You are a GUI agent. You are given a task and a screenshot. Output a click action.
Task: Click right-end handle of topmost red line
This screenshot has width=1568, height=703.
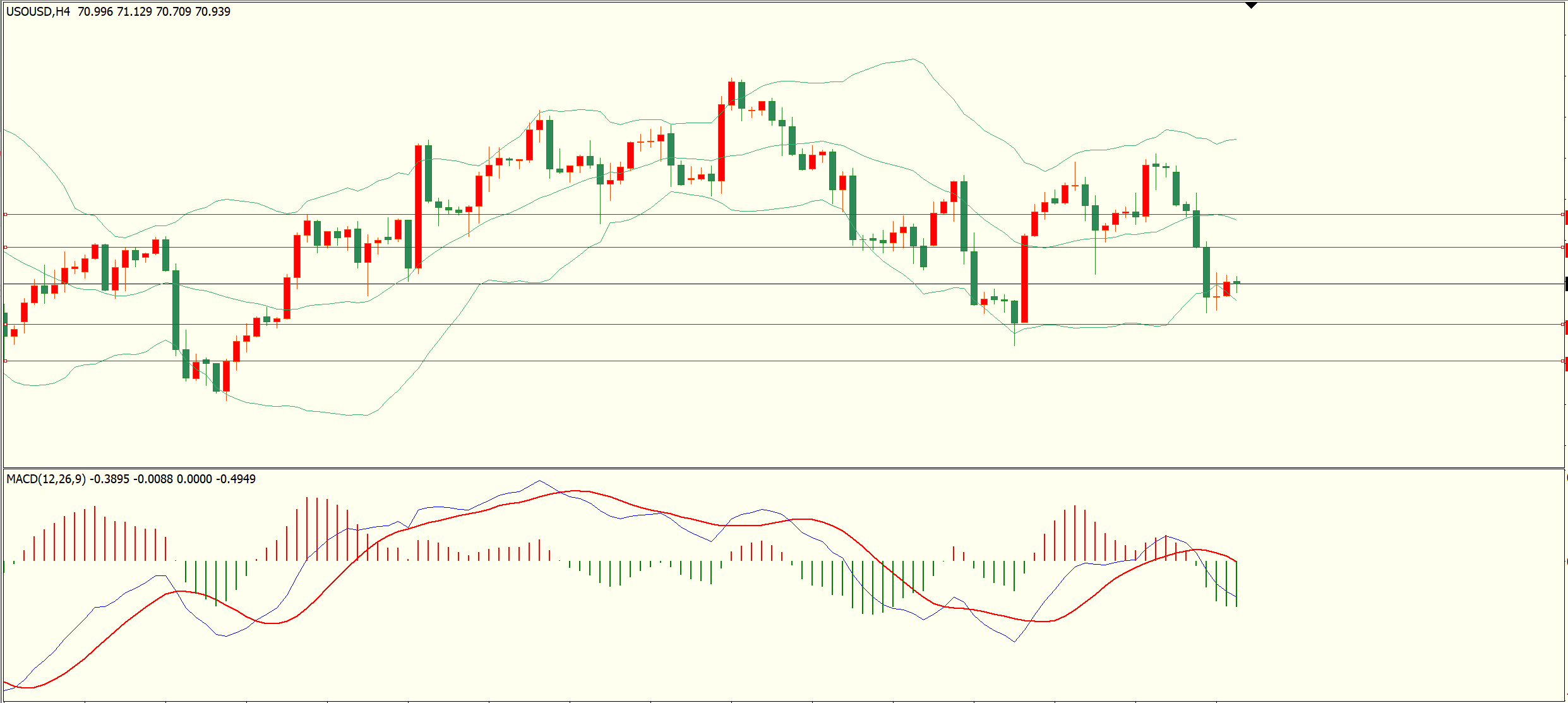click(x=1562, y=215)
